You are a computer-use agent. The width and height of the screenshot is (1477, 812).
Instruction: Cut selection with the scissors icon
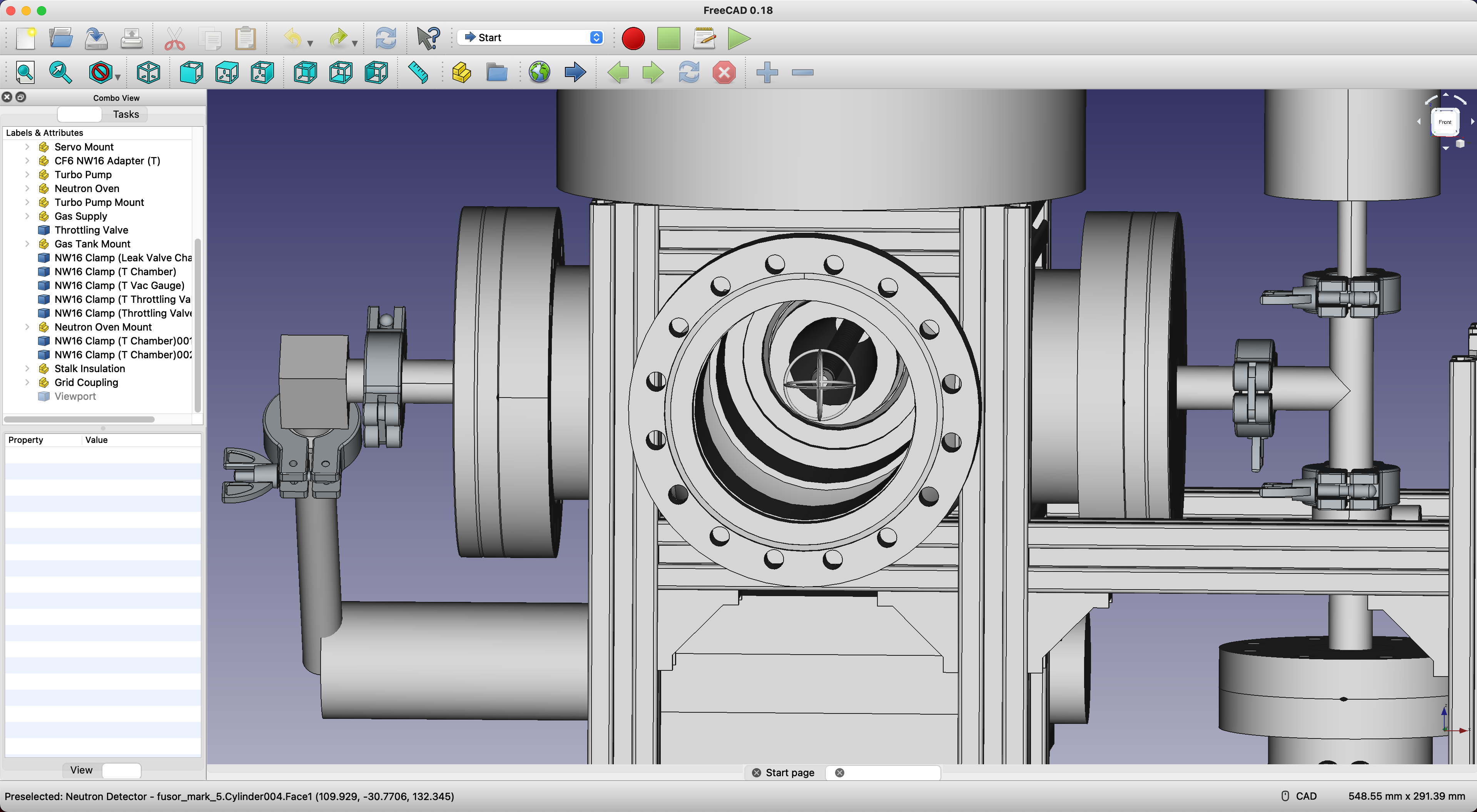tap(175, 38)
